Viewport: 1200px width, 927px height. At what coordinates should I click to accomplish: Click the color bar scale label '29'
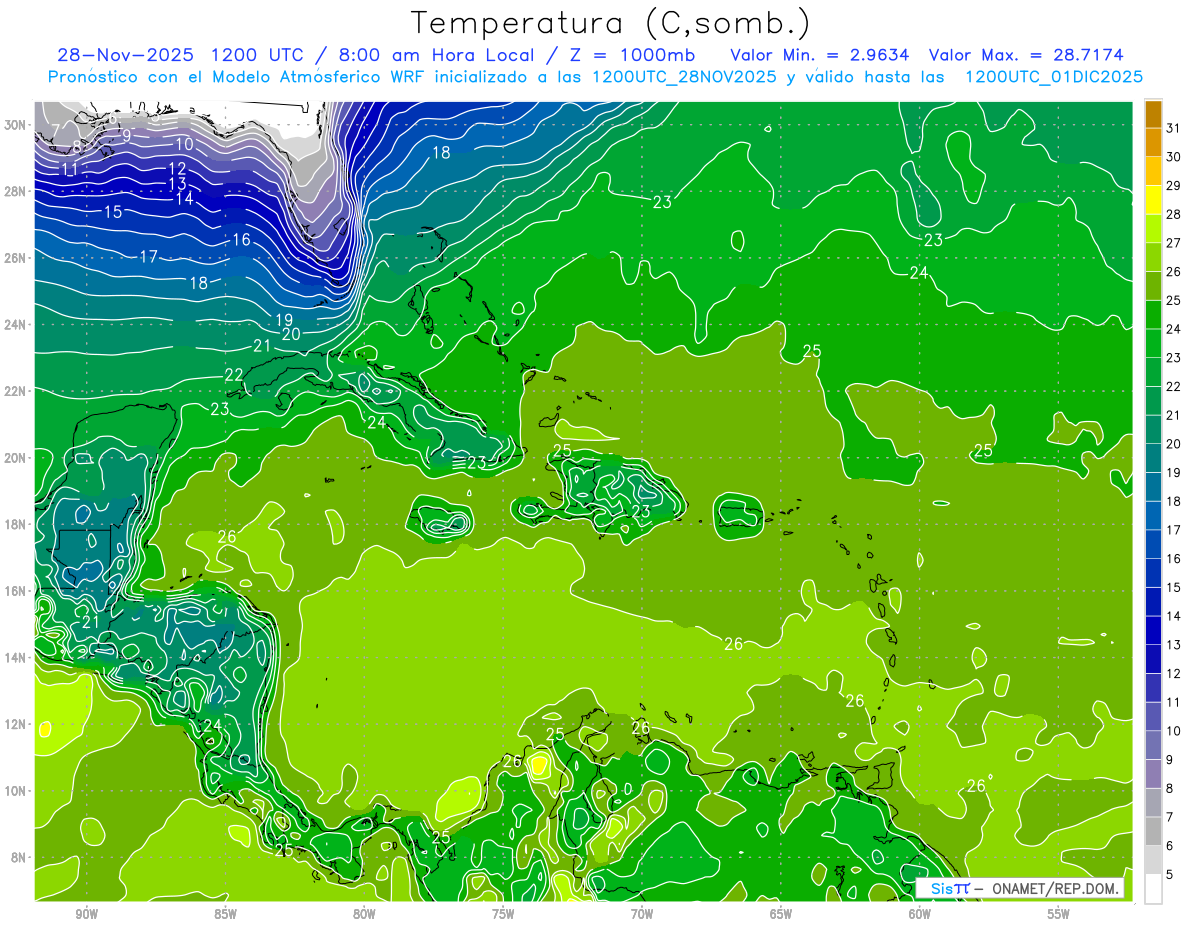tap(1174, 185)
